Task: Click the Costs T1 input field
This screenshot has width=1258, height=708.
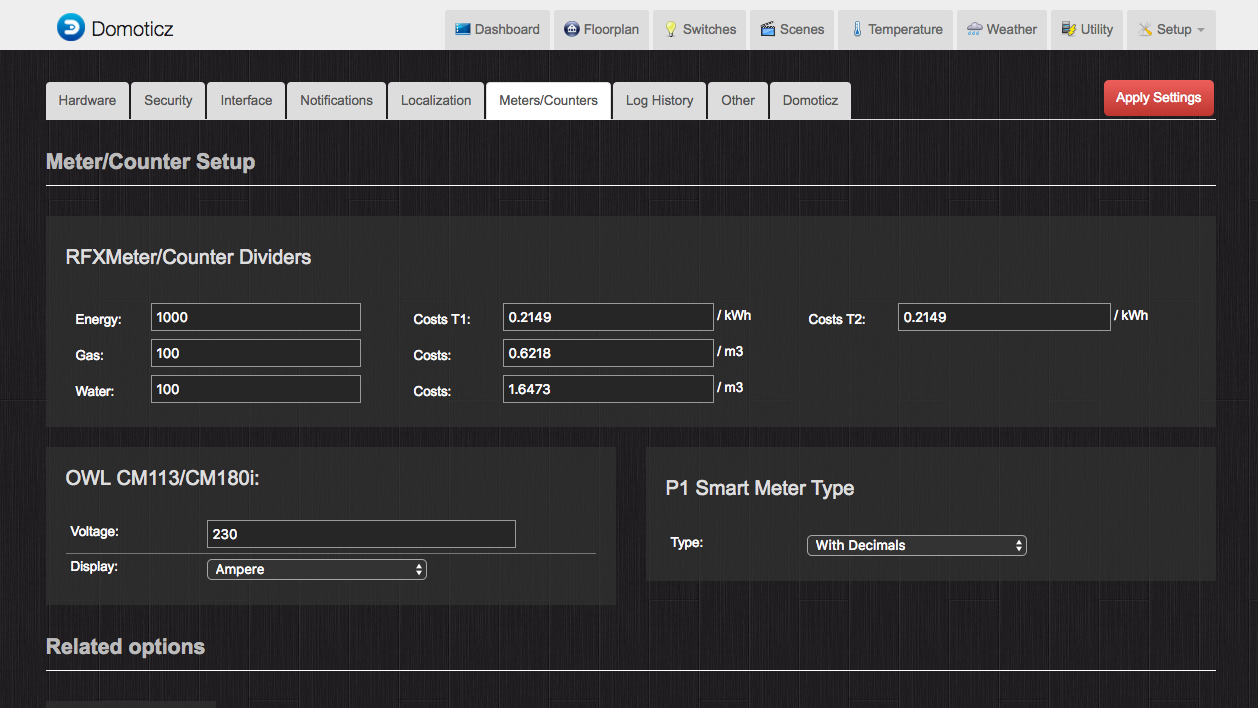Action: [x=608, y=317]
